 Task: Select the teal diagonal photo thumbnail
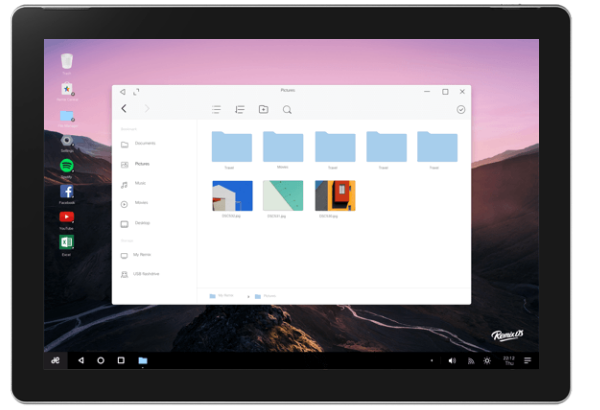(x=283, y=196)
